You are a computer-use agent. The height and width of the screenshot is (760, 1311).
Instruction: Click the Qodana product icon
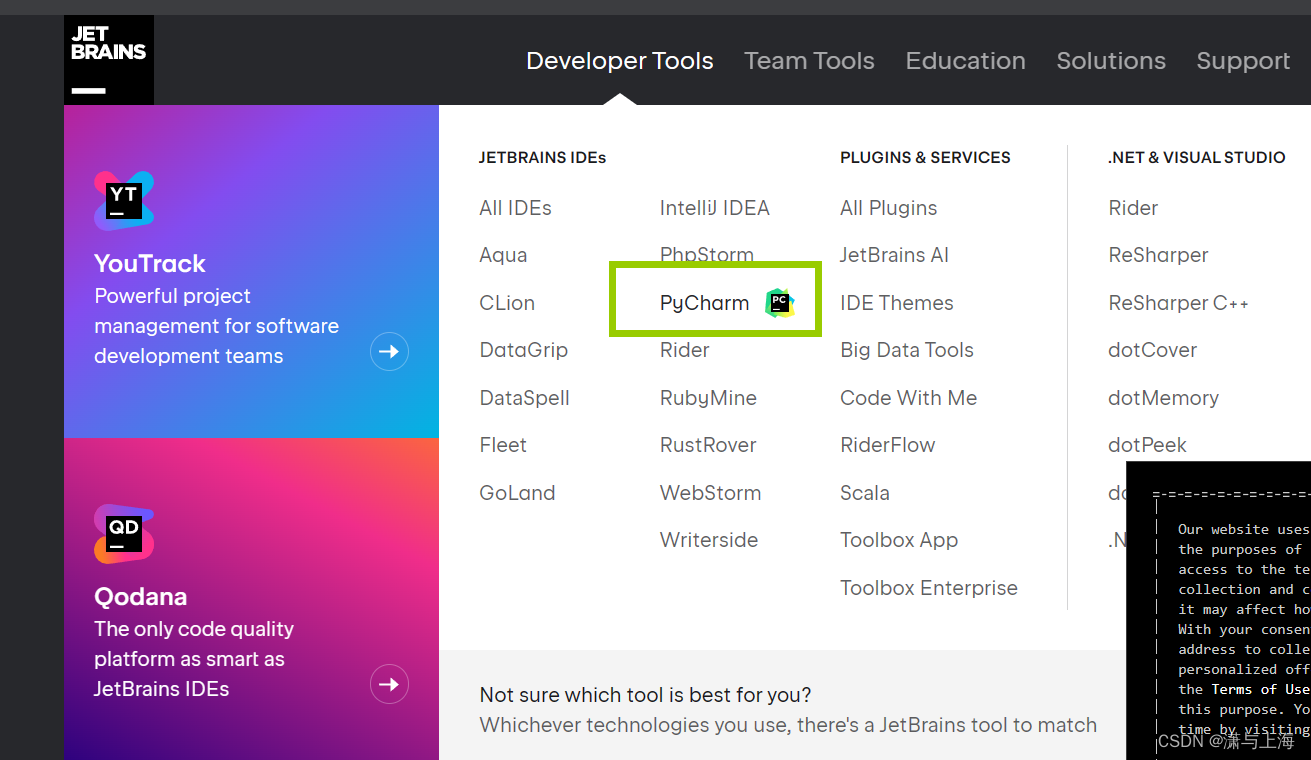pyautogui.click(x=124, y=534)
